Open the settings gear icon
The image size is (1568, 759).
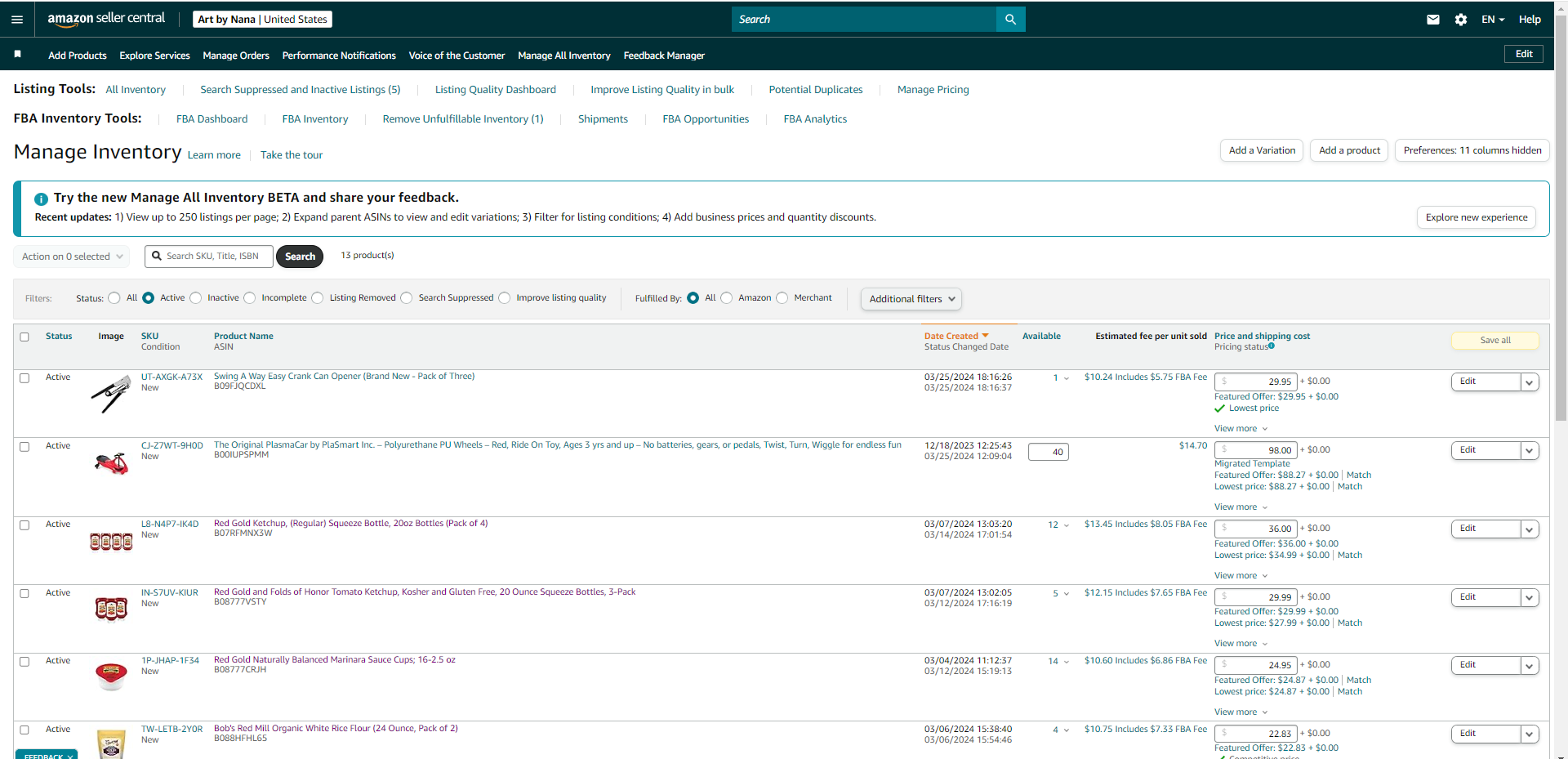[x=1461, y=20]
